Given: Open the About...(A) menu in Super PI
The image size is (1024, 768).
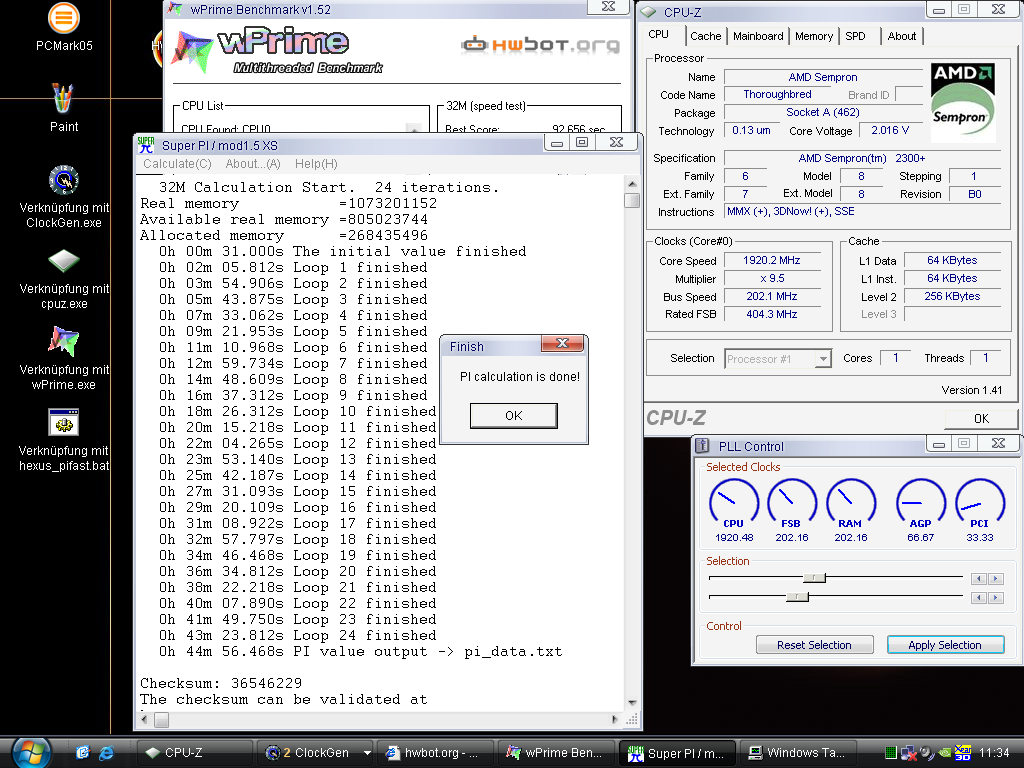Looking at the screenshot, I should 253,164.
